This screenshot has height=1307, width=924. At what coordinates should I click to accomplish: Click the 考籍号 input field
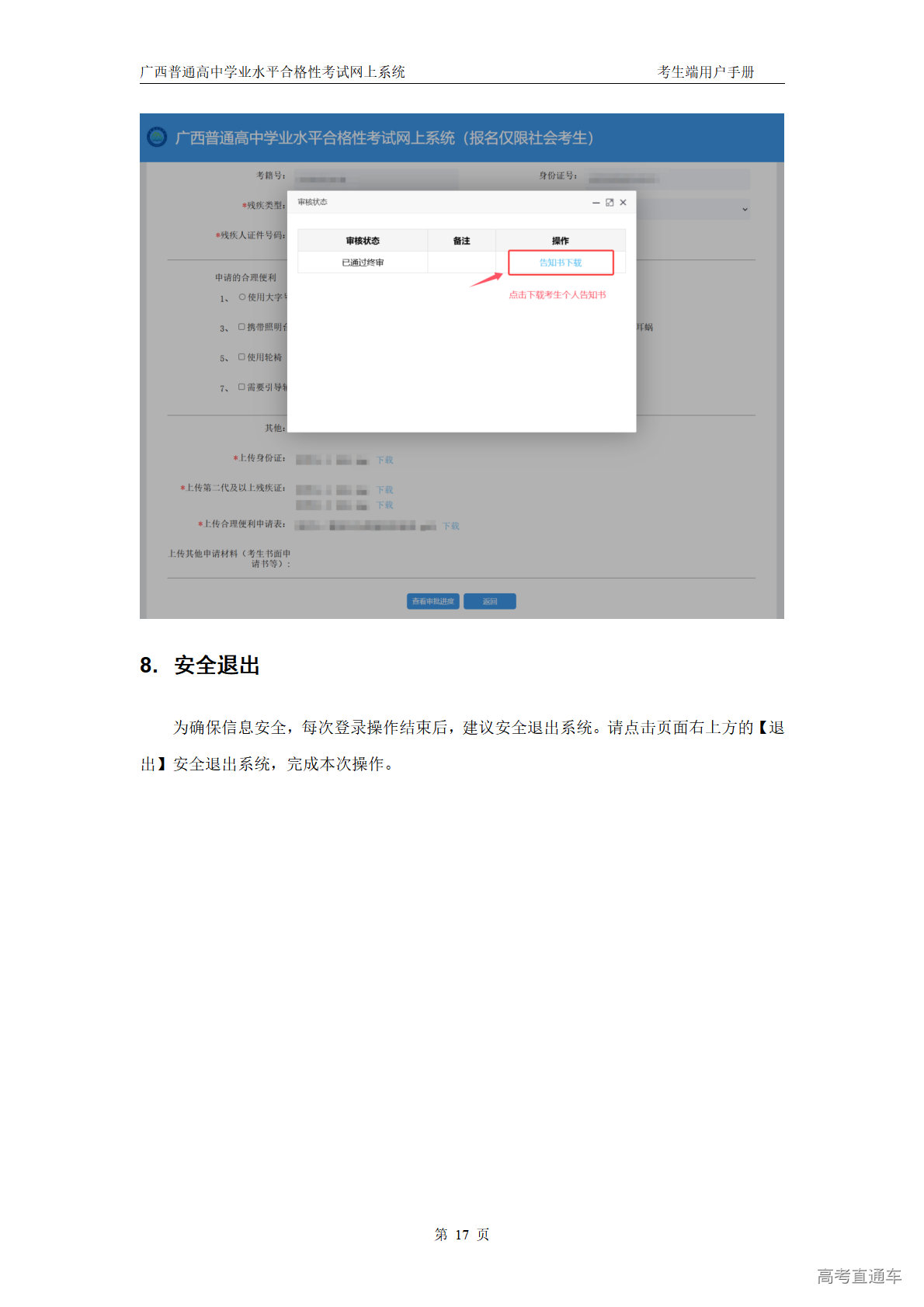tap(376, 178)
